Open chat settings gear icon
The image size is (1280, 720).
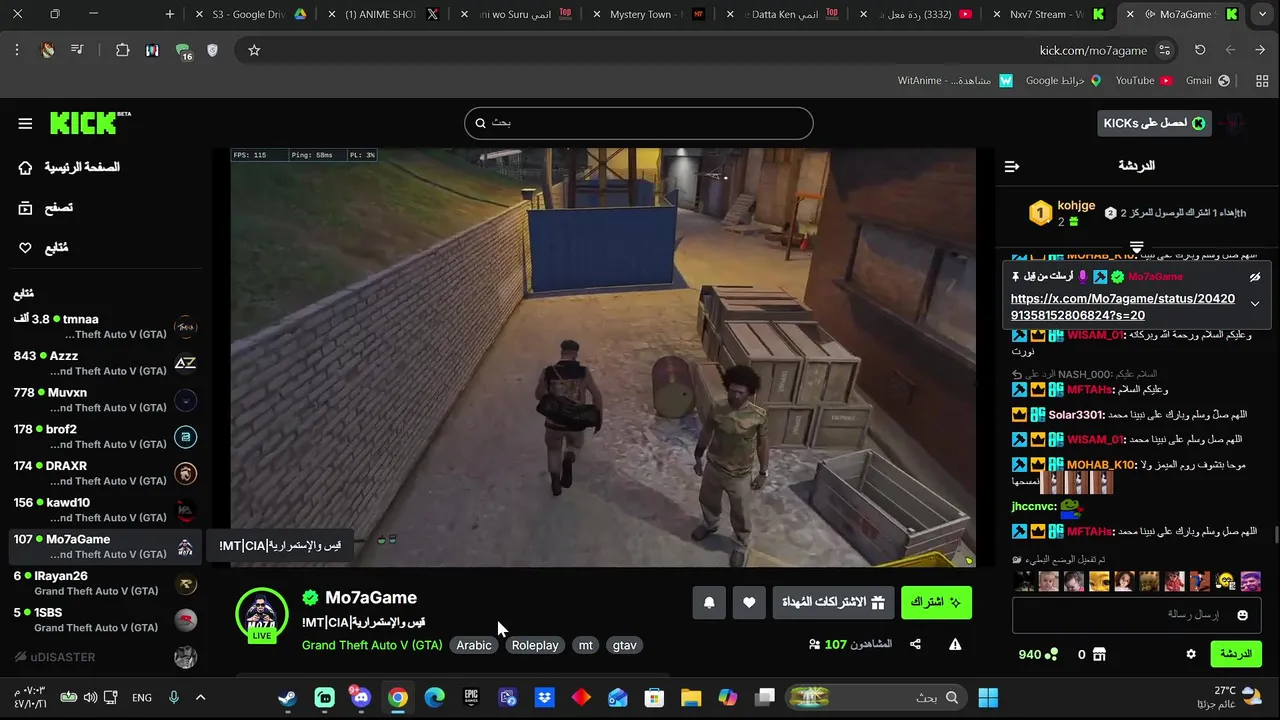pos(1191,654)
